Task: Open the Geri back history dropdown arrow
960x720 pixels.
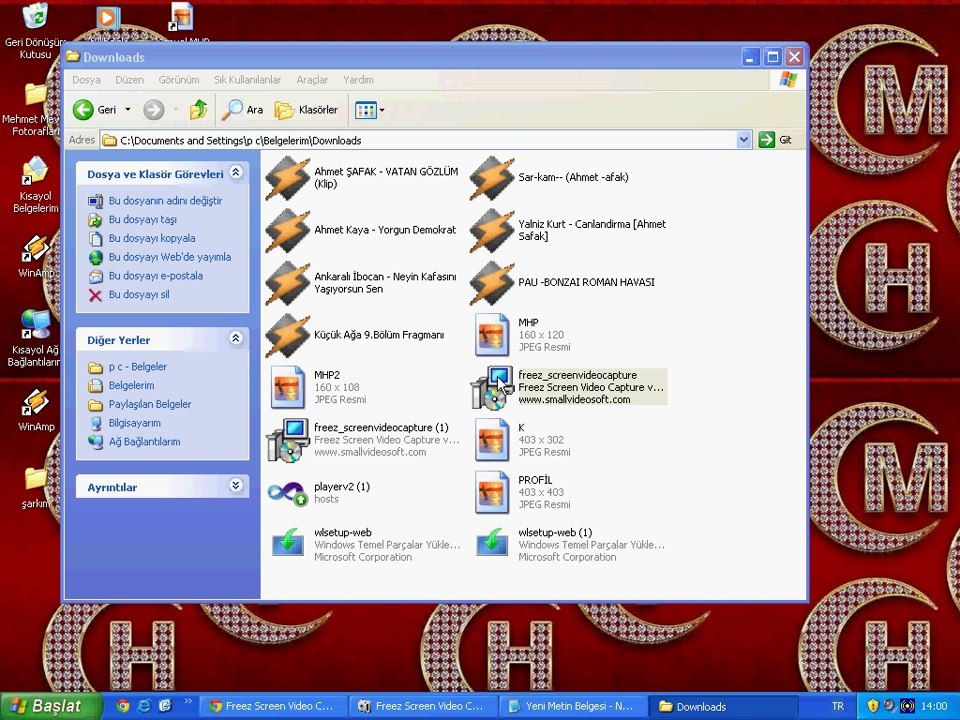Action: click(128, 110)
